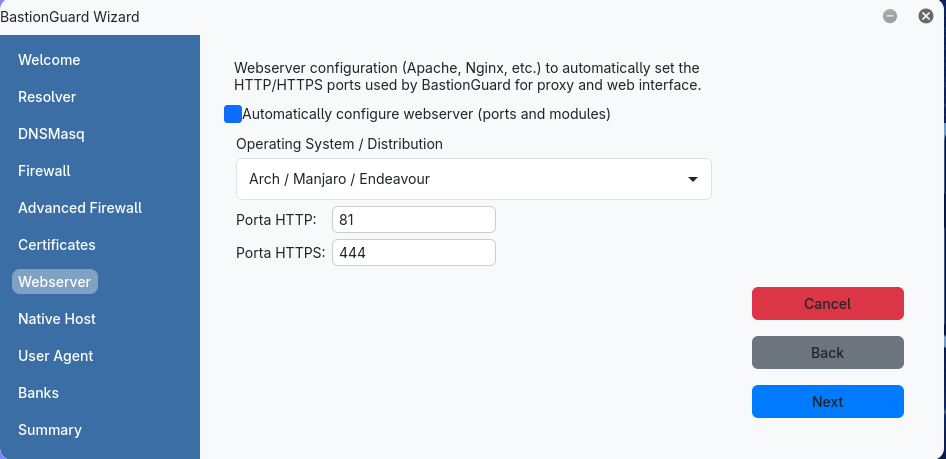Proceed with the Next button
This screenshot has height=459, width=946.
point(828,402)
